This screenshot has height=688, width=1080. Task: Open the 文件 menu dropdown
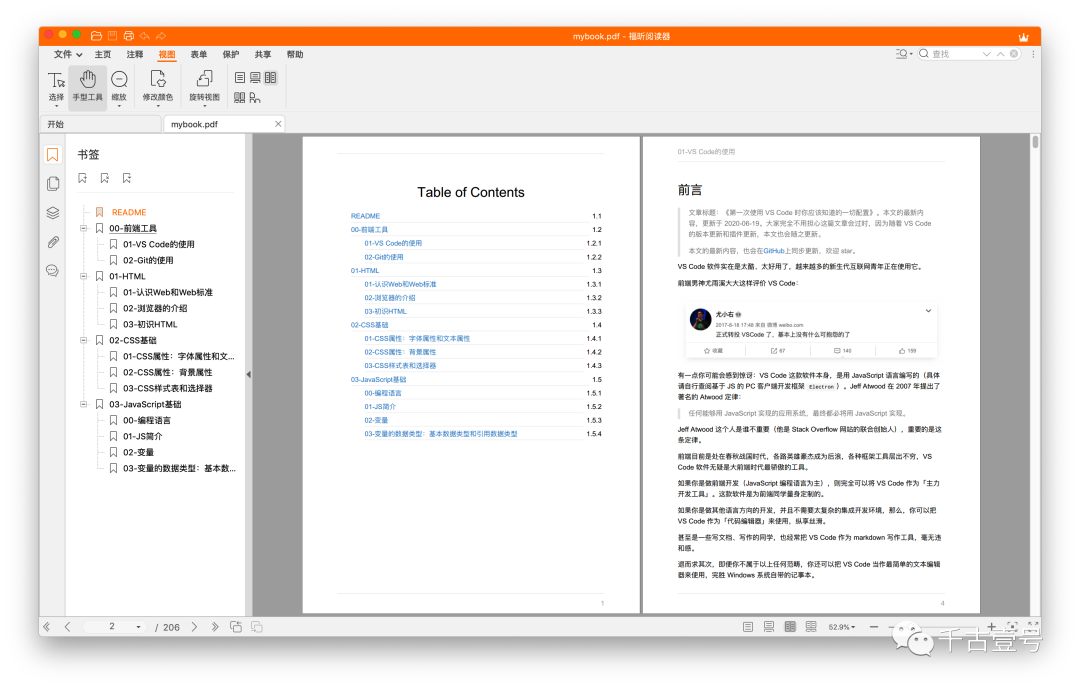tap(68, 54)
